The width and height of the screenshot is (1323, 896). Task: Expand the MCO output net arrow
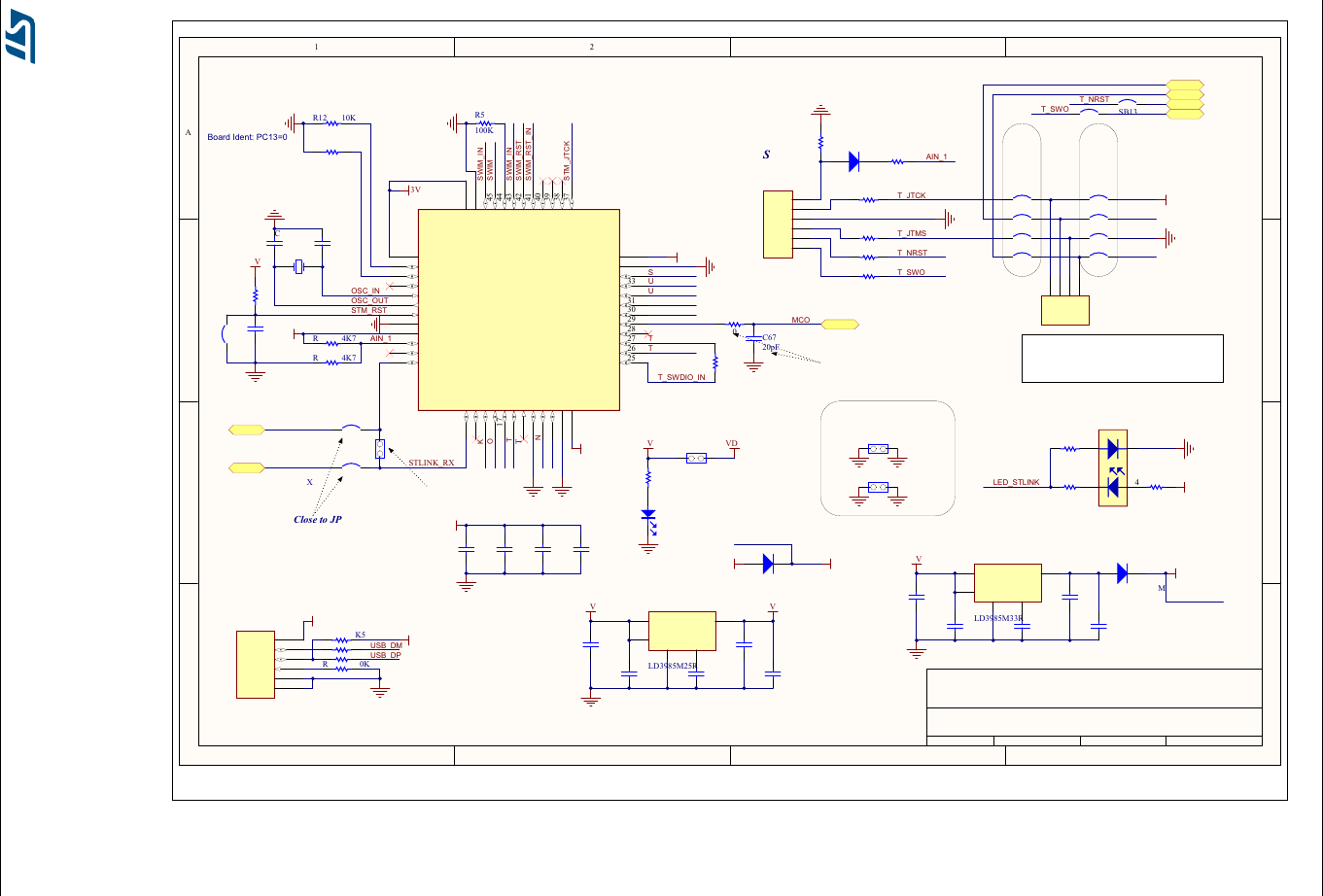click(x=839, y=323)
